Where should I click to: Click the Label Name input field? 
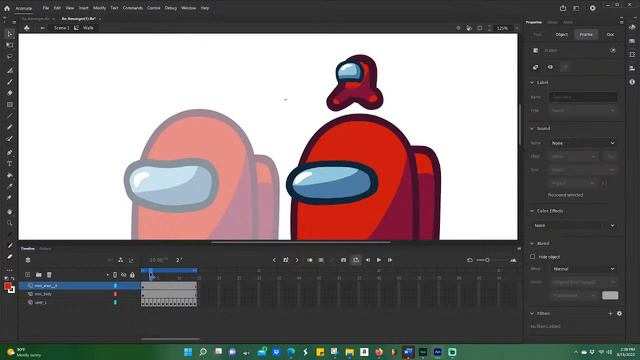point(583,97)
